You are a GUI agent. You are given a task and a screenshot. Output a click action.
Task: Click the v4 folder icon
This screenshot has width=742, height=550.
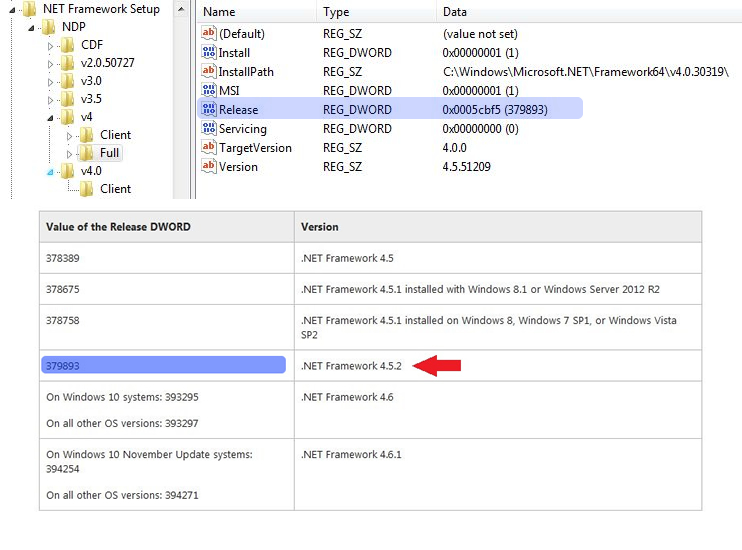pyautogui.click(x=67, y=117)
